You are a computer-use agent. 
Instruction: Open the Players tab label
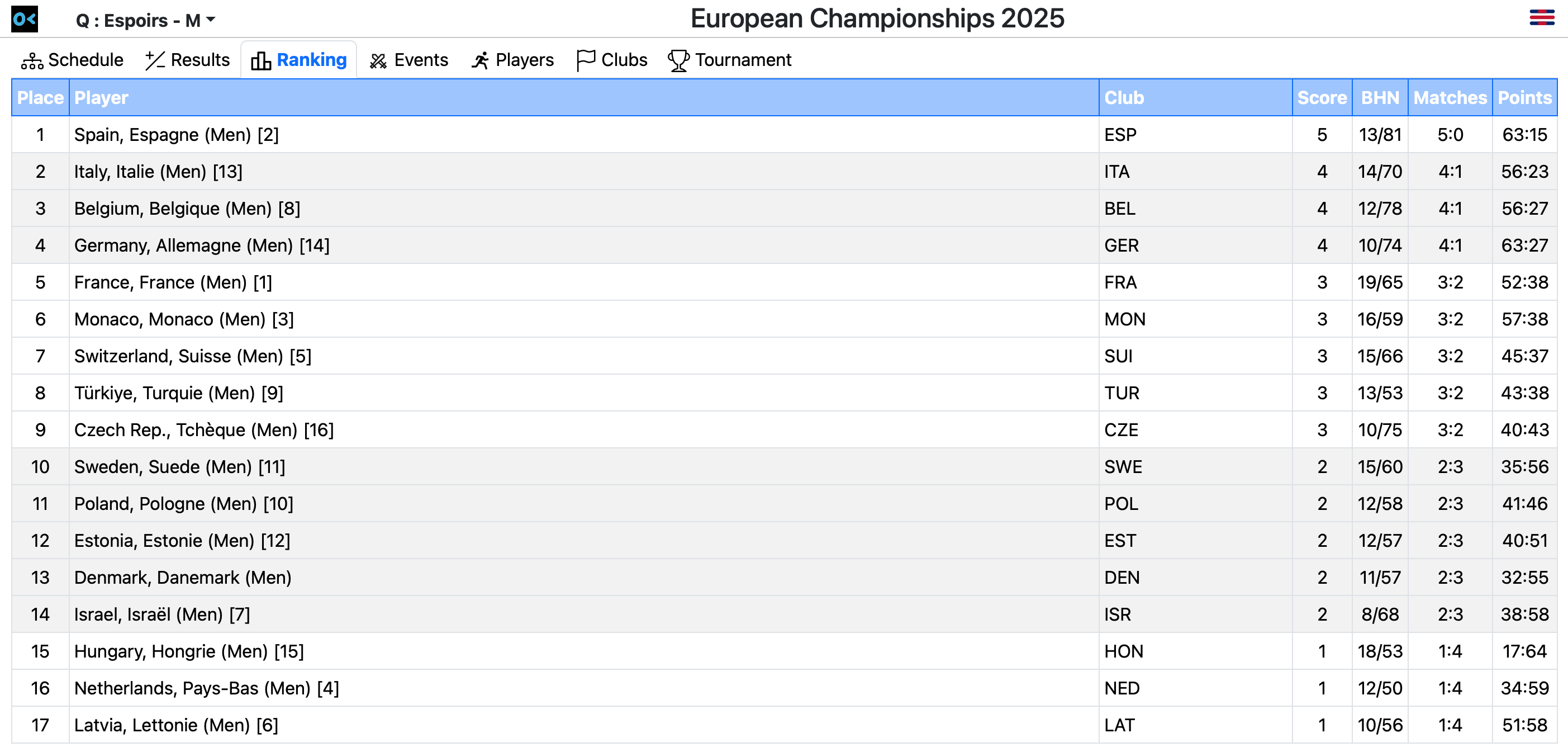pyautogui.click(x=524, y=60)
